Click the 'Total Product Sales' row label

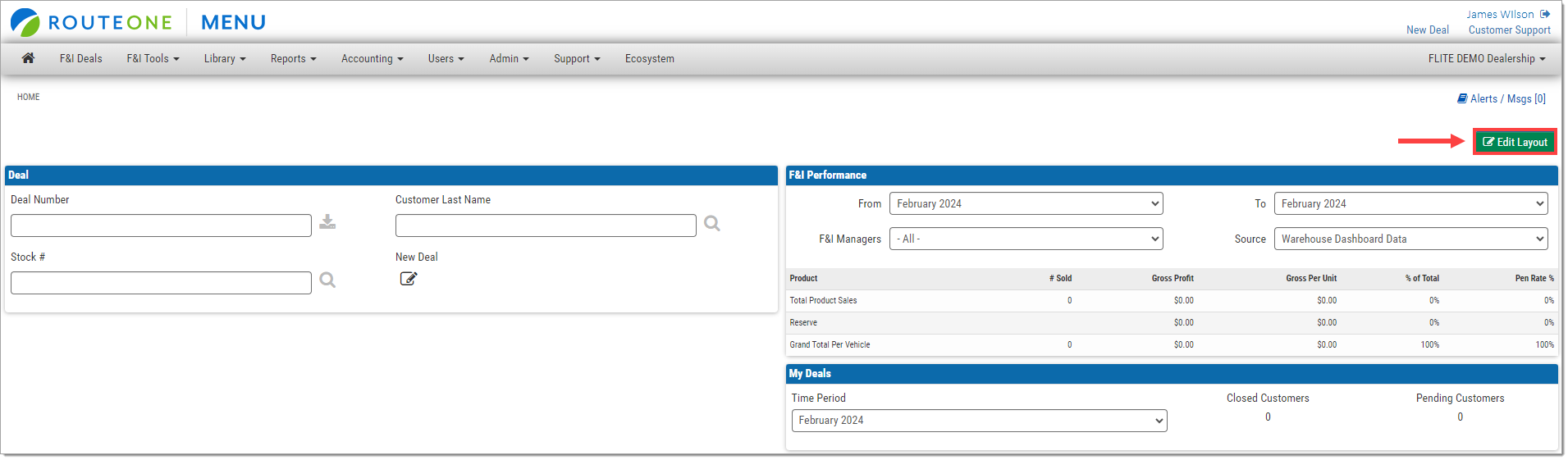823,300
